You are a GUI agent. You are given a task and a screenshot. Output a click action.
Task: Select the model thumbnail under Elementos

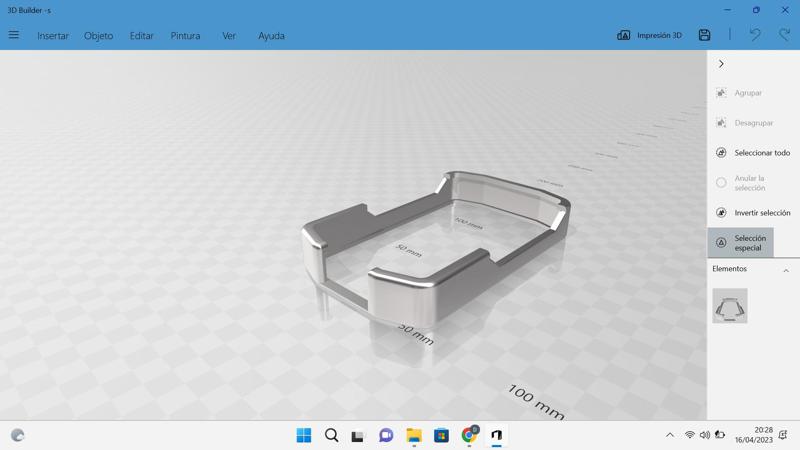(730, 306)
